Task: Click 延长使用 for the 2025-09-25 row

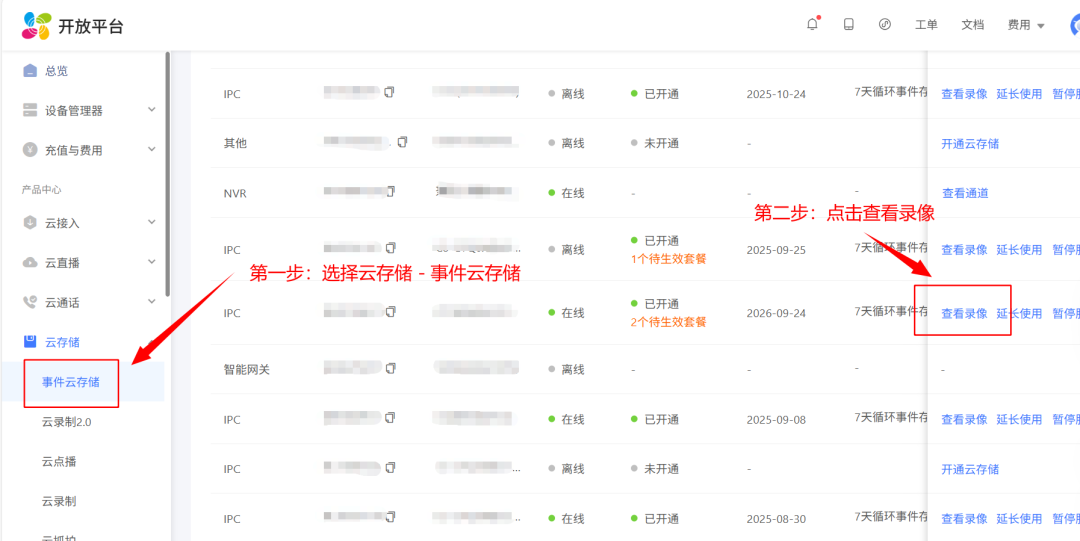Action: point(1019,249)
